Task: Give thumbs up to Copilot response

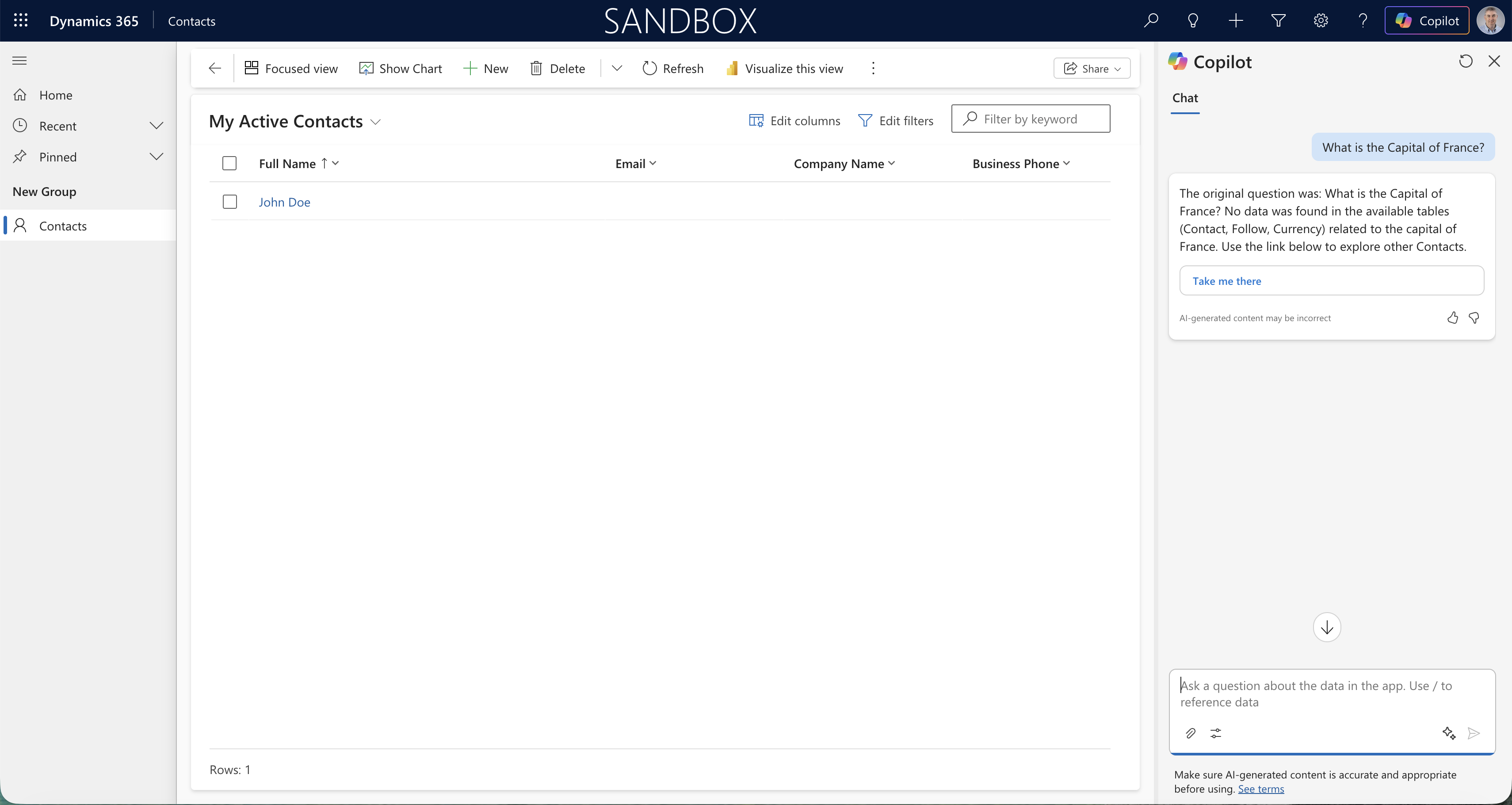Action: click(1452, 318)
